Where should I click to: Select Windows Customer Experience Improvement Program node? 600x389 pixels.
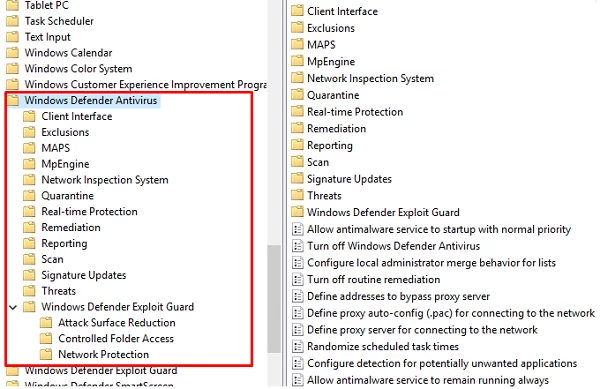(145, 85)
